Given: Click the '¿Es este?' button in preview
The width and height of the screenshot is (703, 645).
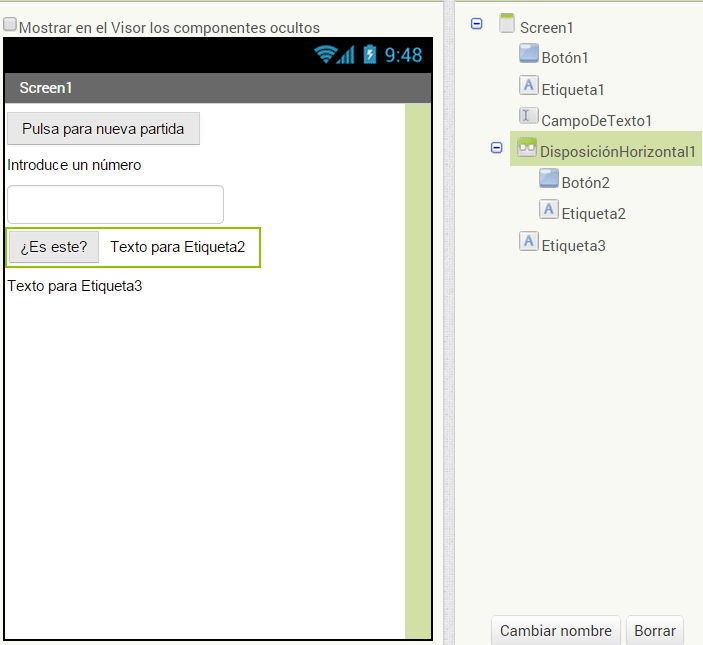Looking at the screenshot, I should (x=54, y=247).
